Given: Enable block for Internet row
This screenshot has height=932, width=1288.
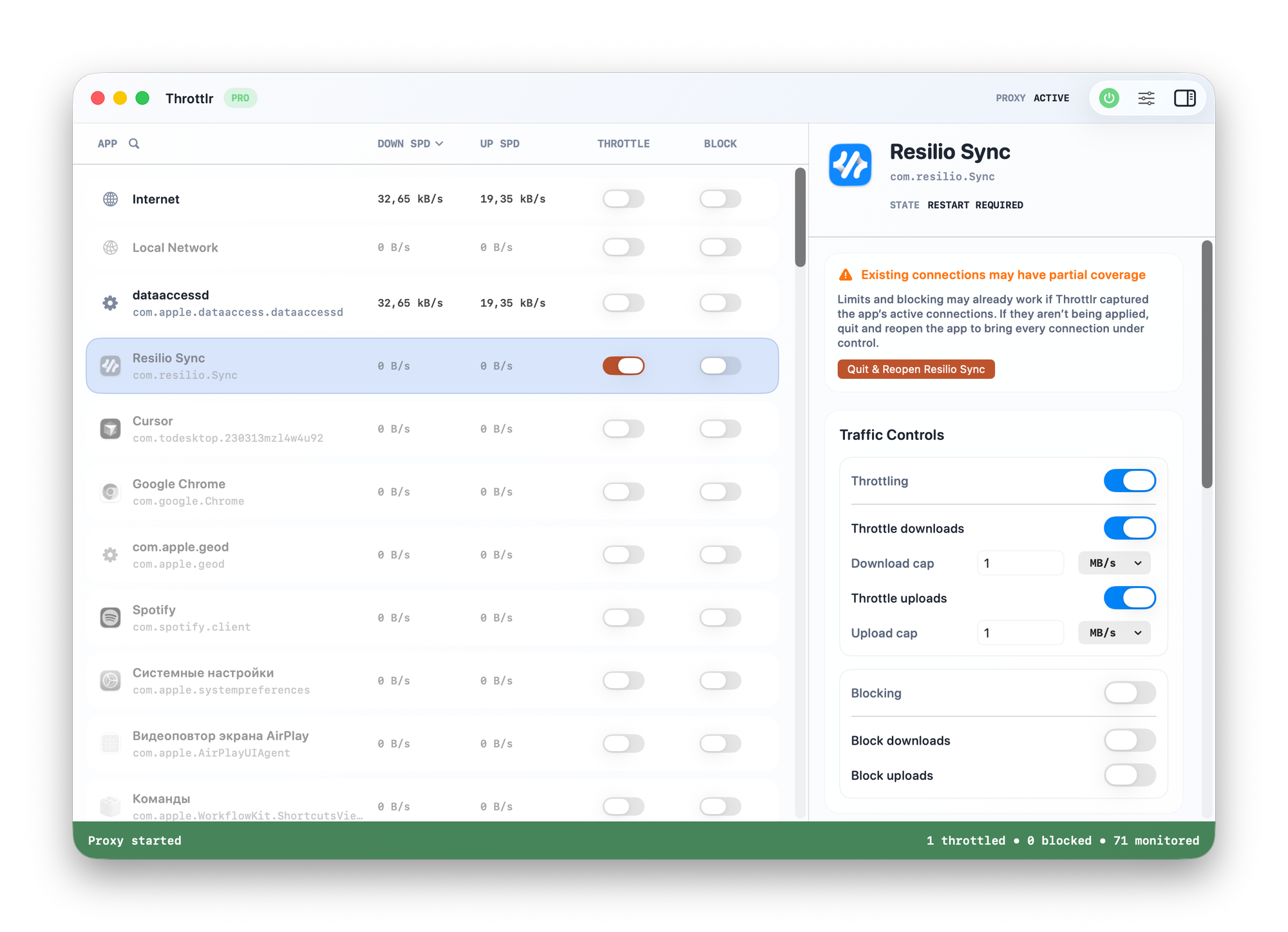Looking at the screenshot, I should point(720,199).
